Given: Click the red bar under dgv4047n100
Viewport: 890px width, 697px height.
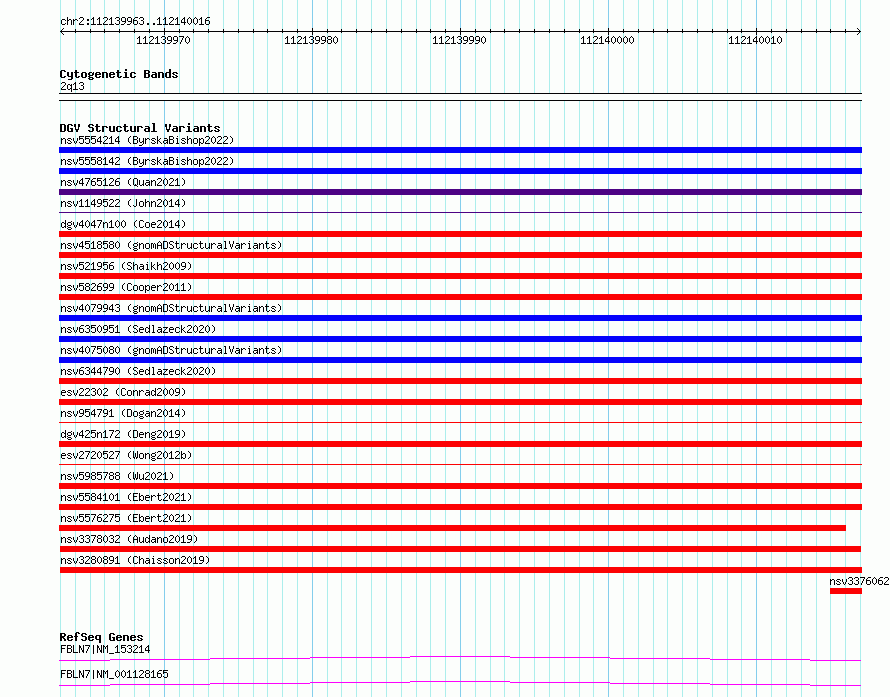Looking at the screenshot, I should (460, 234).
